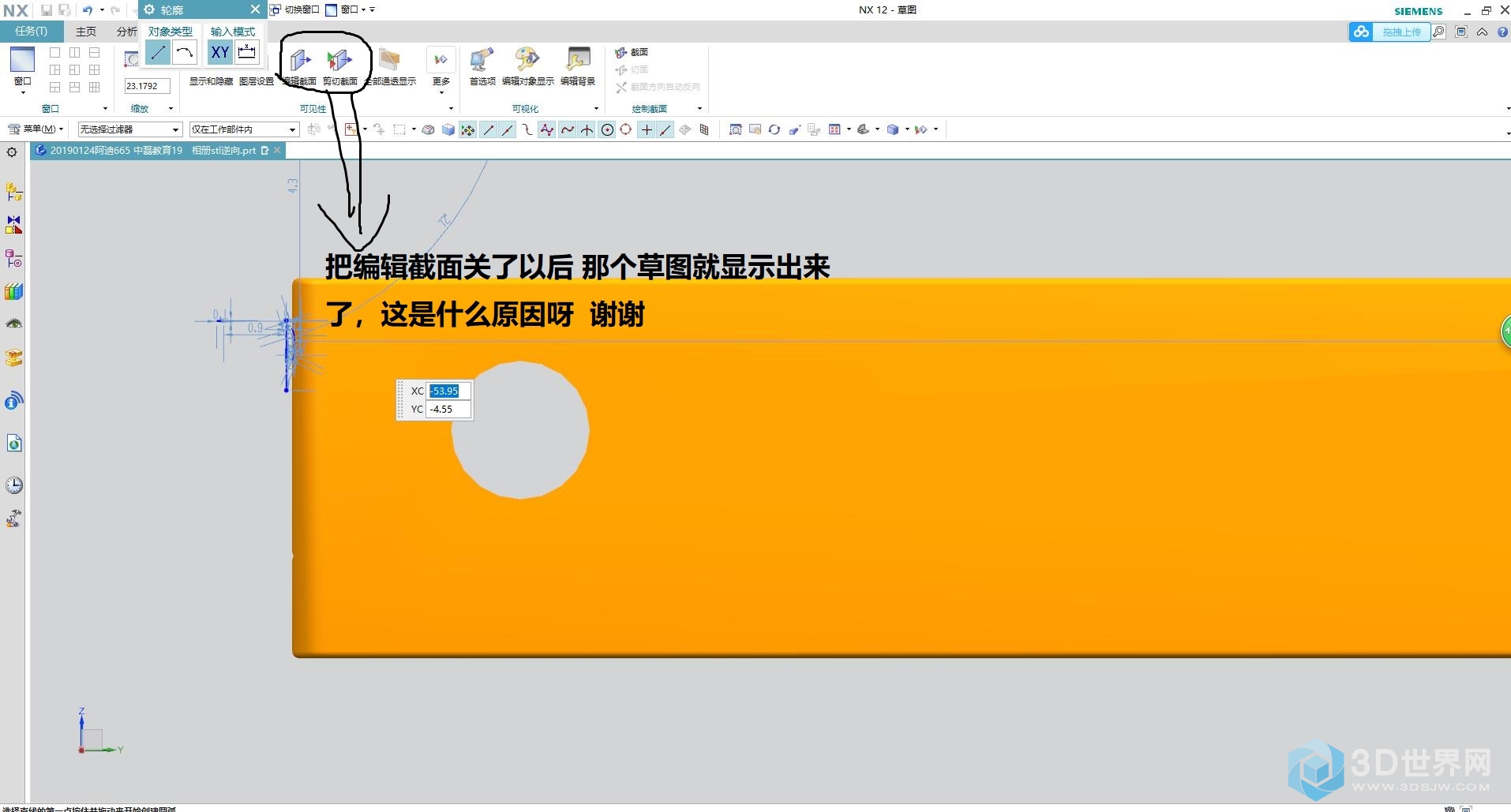Expand the 绘制截面 group options arrow
Screen dimensions: 1511x812
coord(699,109)
